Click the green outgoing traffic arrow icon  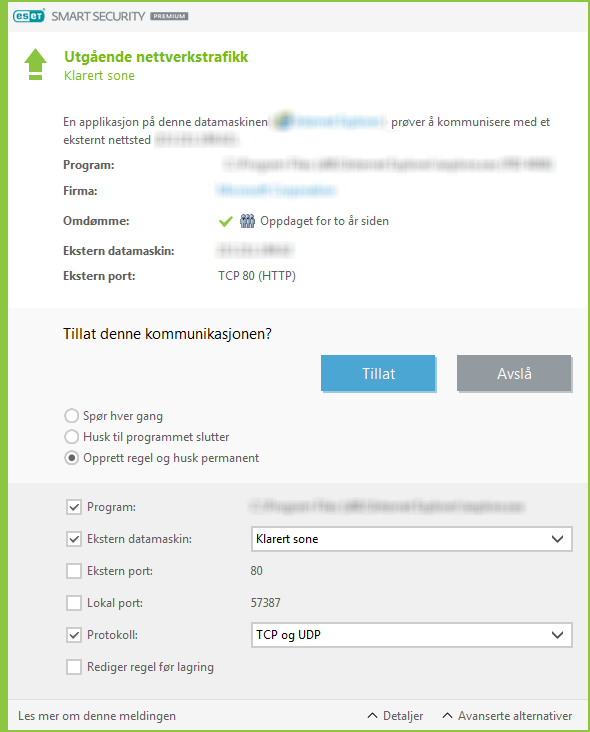(35, 64)
